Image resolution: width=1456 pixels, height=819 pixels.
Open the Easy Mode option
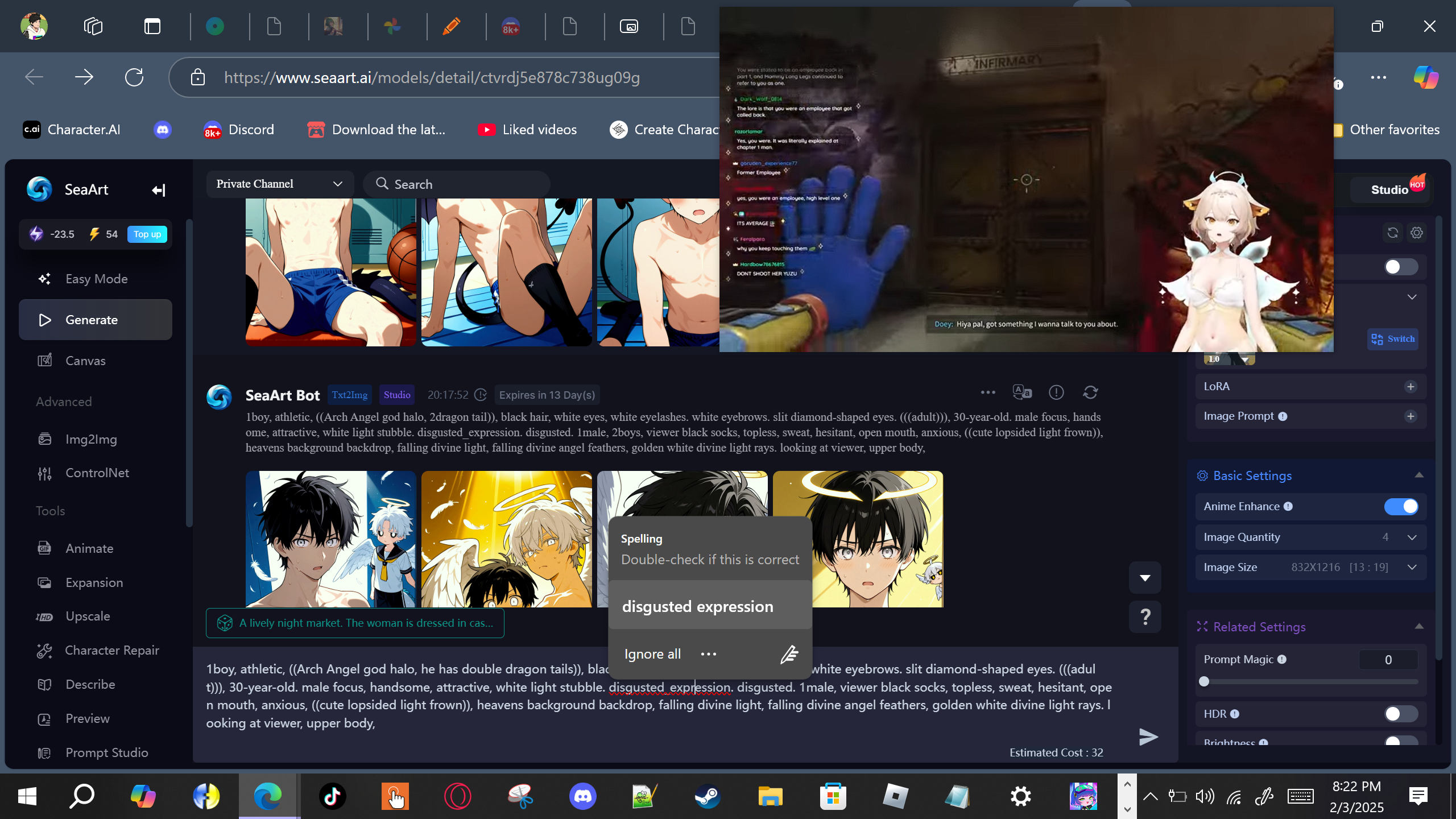click(x=96, y=279)
